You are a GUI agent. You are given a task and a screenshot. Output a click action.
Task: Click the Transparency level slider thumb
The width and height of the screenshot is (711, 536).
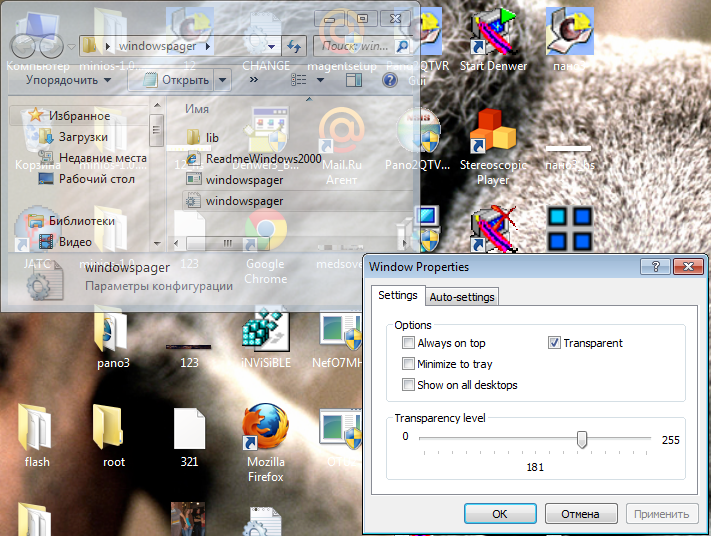[x=581, y=439]
